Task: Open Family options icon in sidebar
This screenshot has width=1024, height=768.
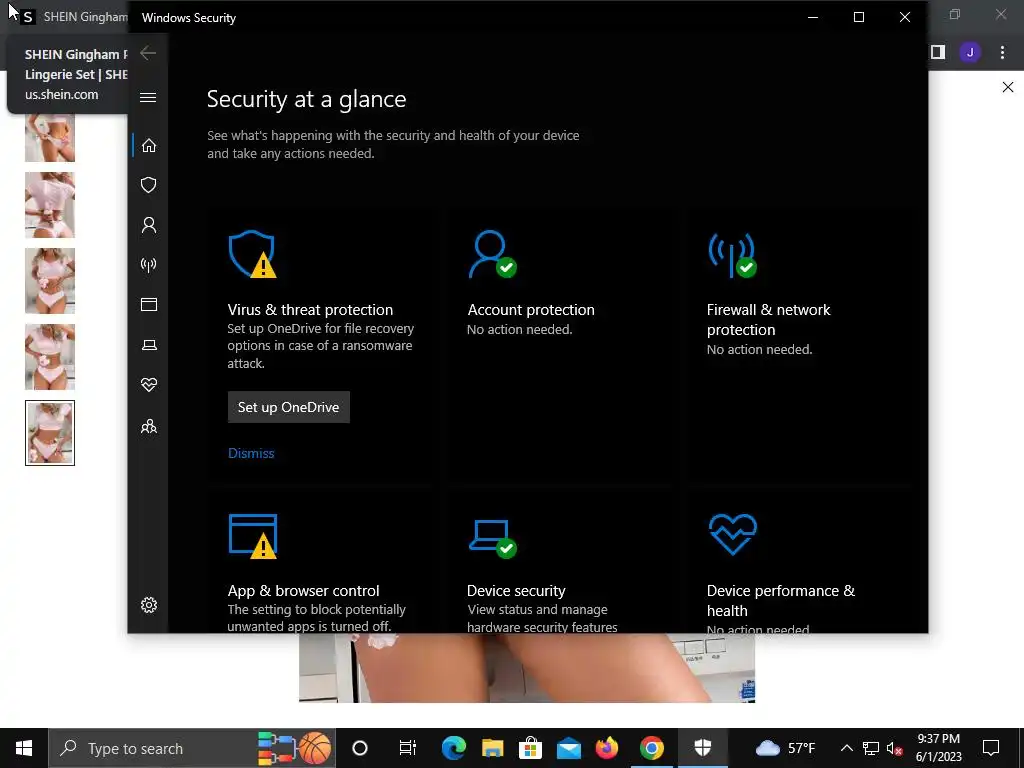Action: tap(149, 426)
